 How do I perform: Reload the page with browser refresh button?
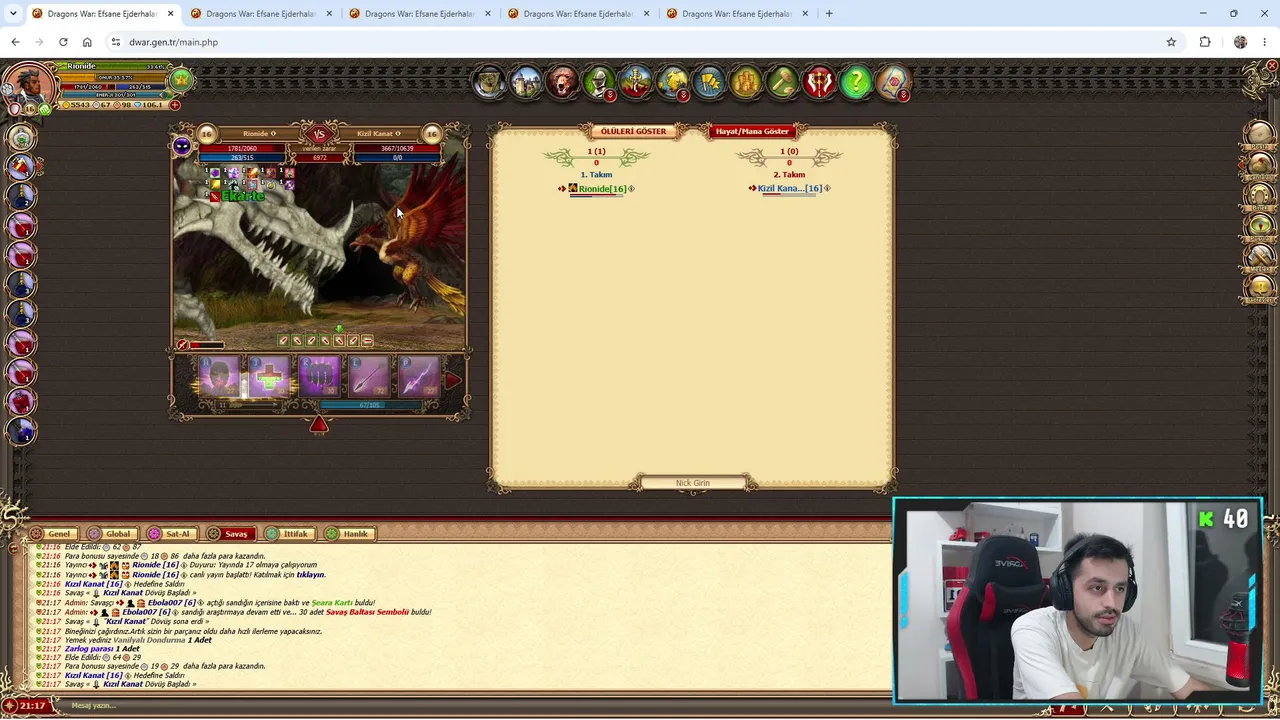(x=63, y=42)
